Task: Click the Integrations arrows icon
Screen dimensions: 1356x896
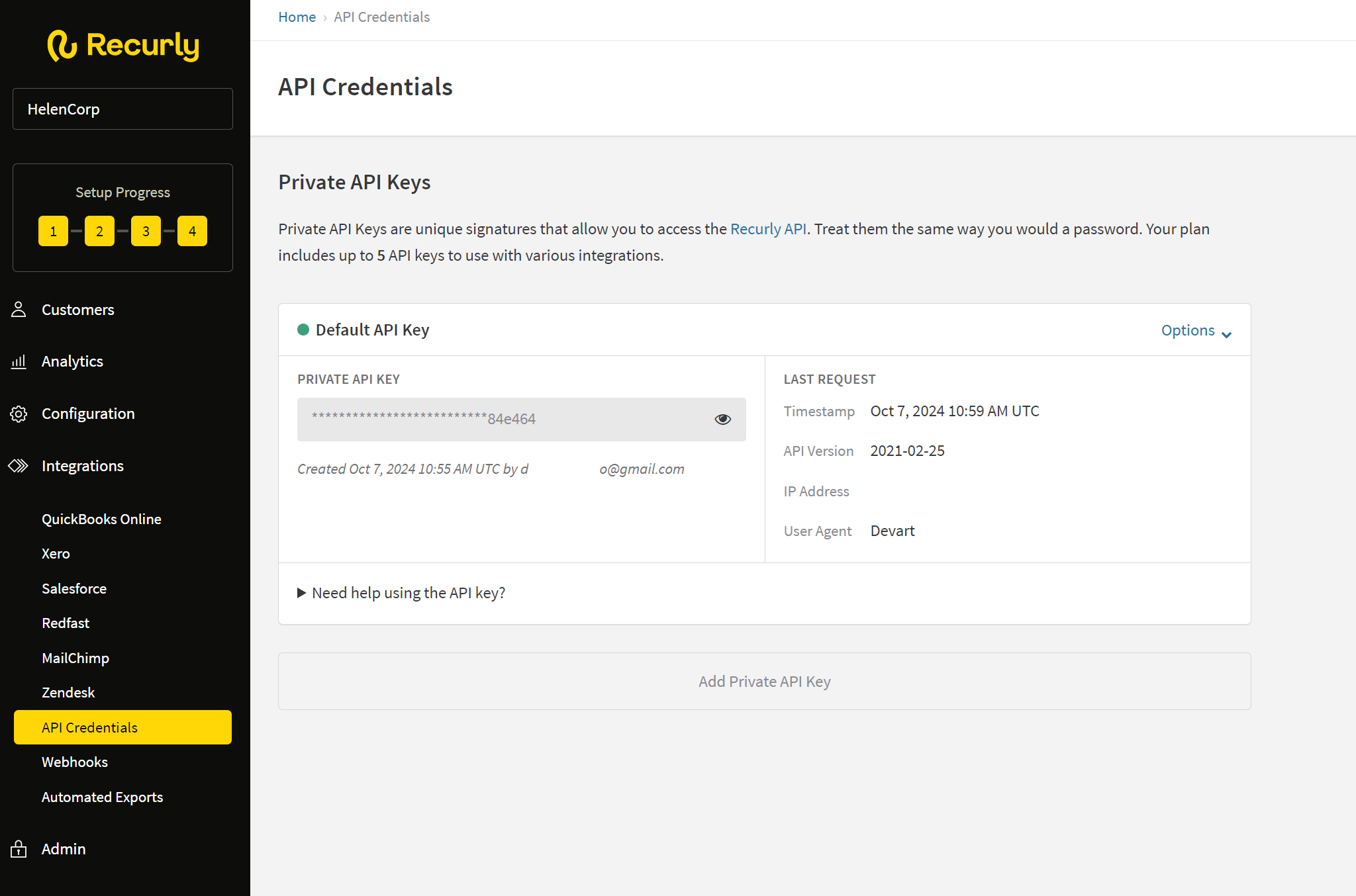Action: click(19, 466)
